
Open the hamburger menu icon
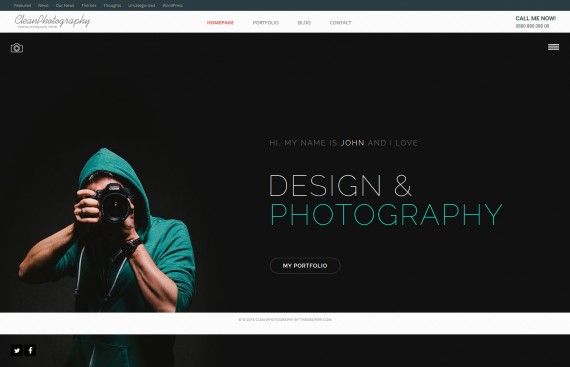553,47
